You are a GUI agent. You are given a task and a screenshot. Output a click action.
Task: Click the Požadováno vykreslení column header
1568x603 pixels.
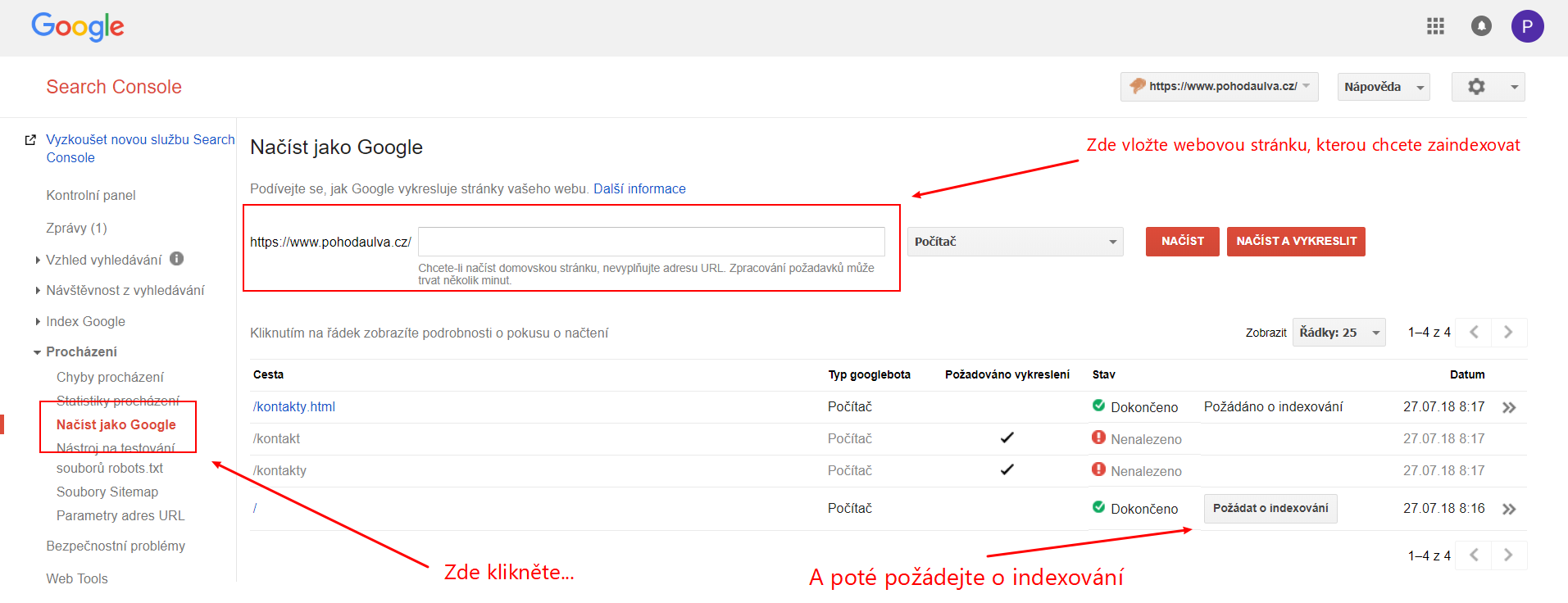pos(1007,374)
